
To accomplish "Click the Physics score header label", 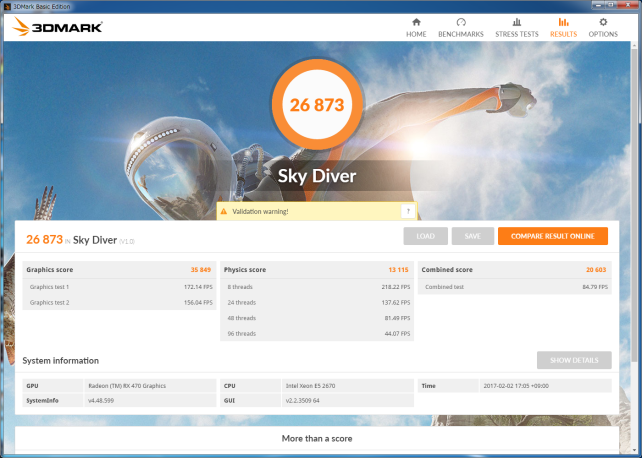I will click(245, 270).
